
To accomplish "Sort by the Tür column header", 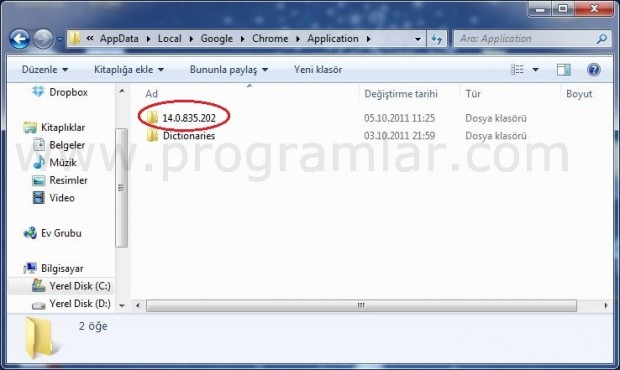I will pyautogui.click(x=473, y=94).
